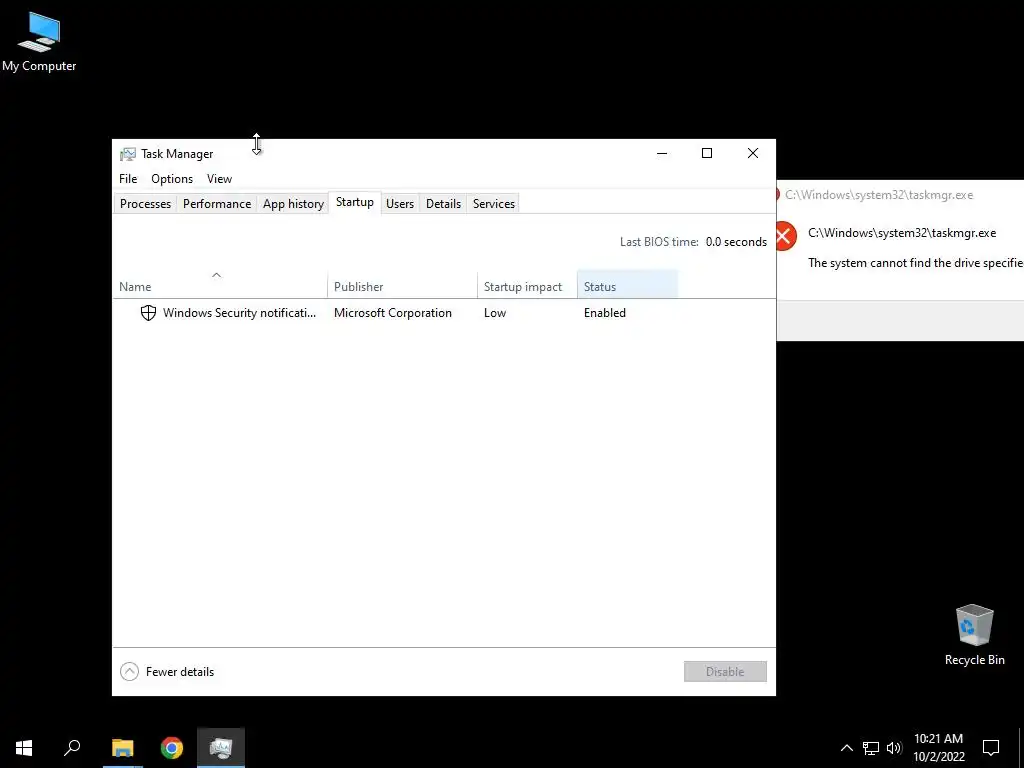1024x768 pixels.
Task: Open the Windows Start menu
Action: tap(24, 748)
